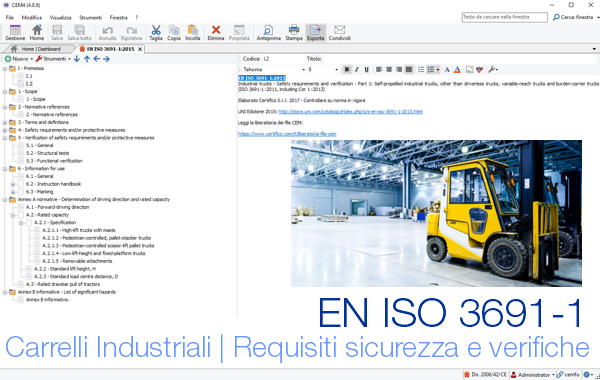Click Dir. 2006/42/CE in status bar

[485, 375]
